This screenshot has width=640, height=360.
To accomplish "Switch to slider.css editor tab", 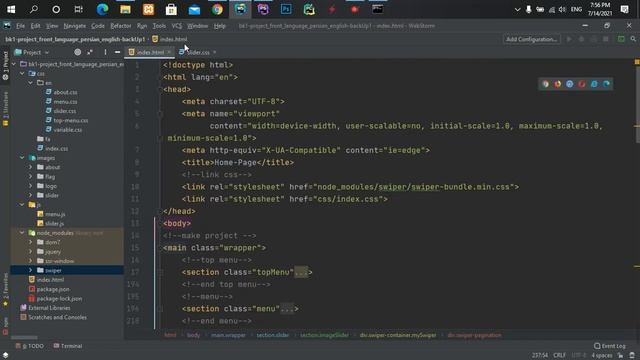I will point(198,52).
